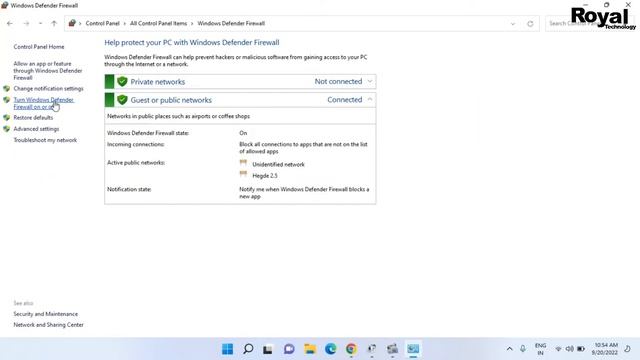Screen dimensions: 640x360
Task: Open the Windows Start menu
Action: point(227,349)
